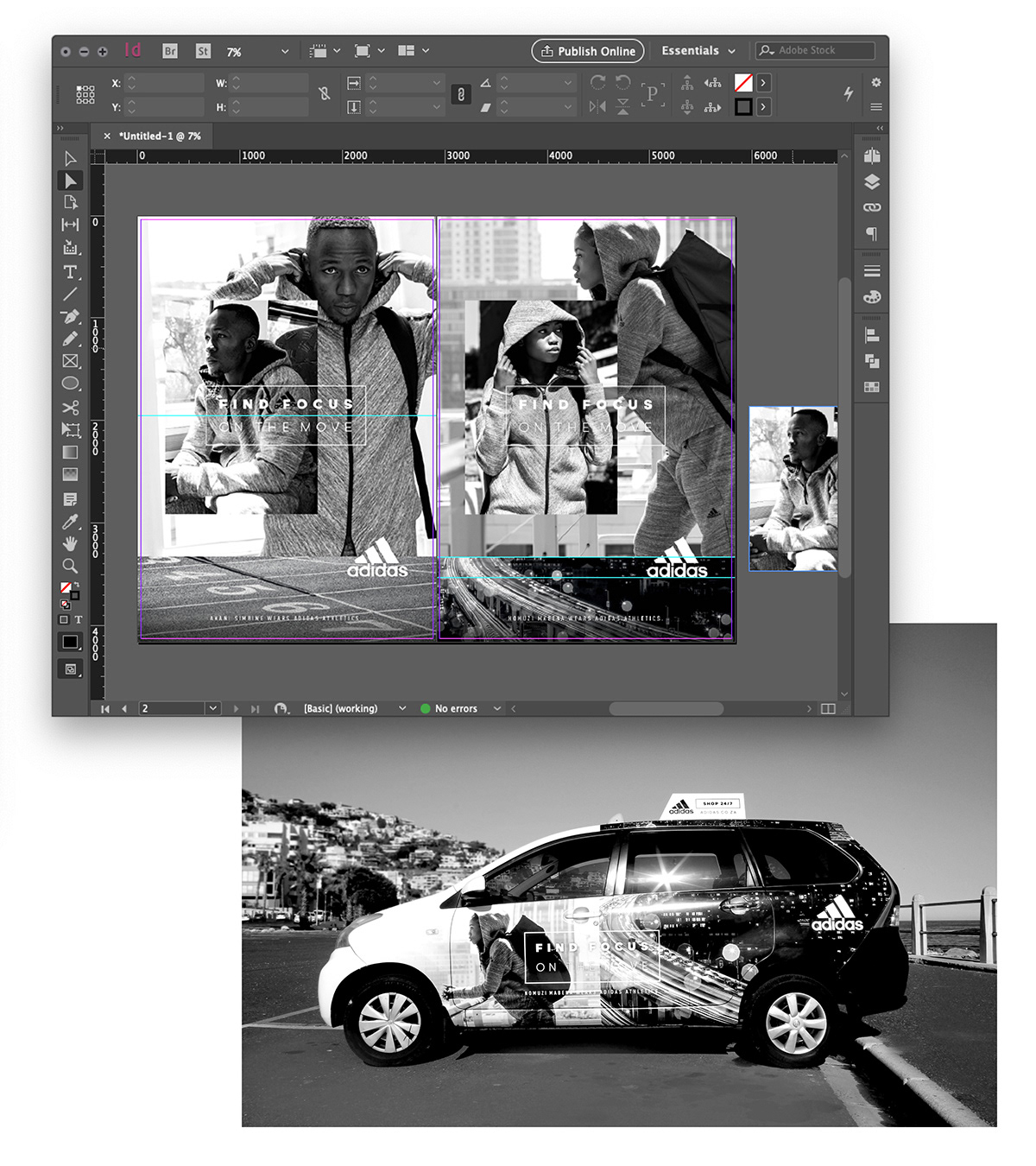Change the reference point locator
The width and height of the screenshot is (1036, 1166).
[85, 94]
